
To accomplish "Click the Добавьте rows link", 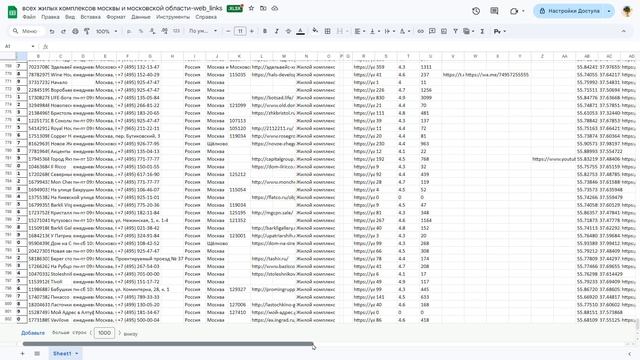I will pyautogui.click(x=33, y=333).
